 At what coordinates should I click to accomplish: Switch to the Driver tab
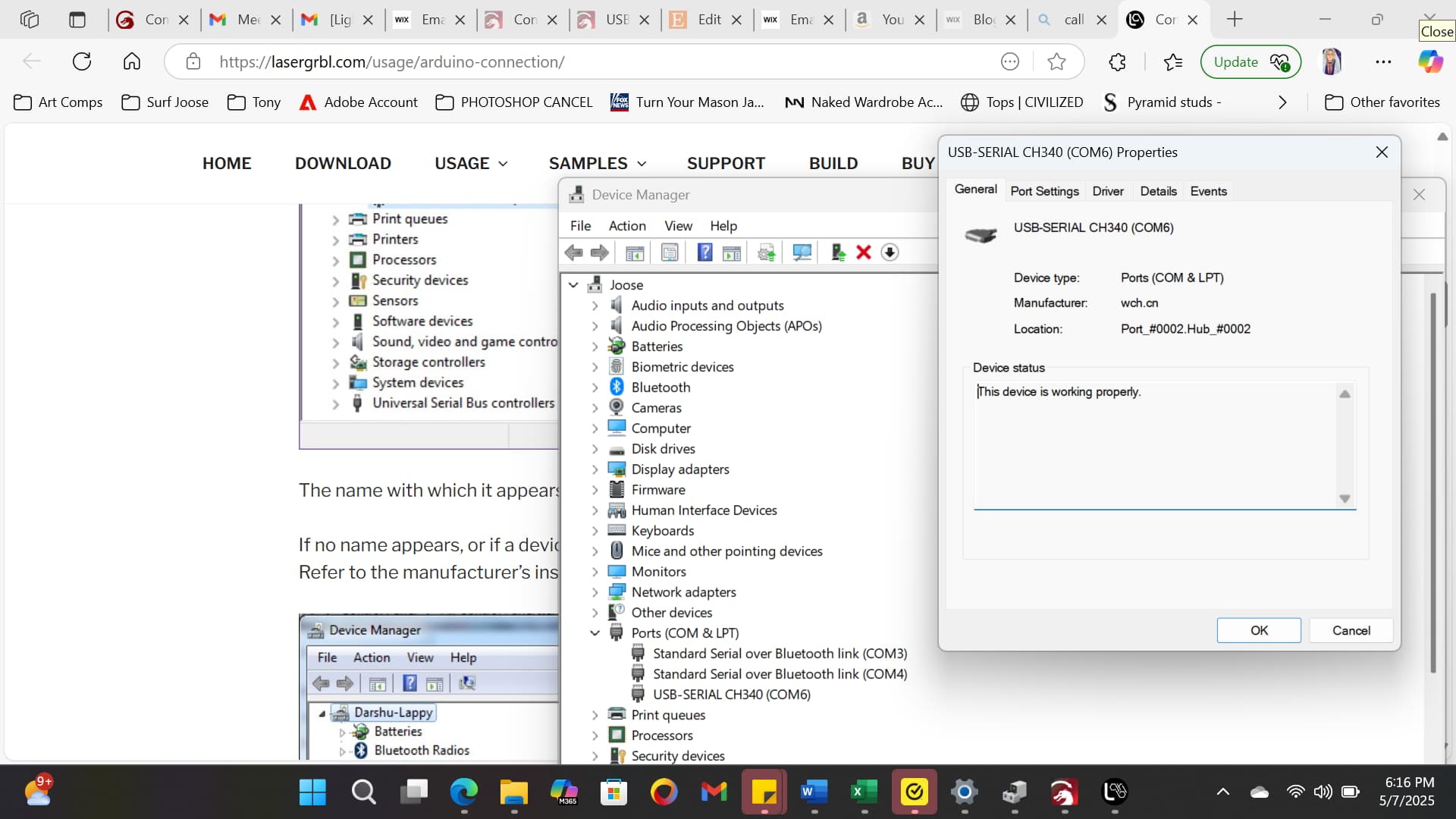(x=1108, y=191)
